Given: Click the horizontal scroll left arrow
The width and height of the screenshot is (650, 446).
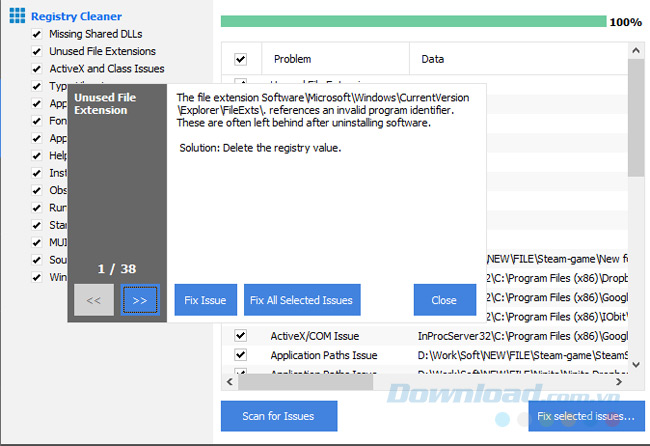Looking at the screenshot, I should 230,381.
